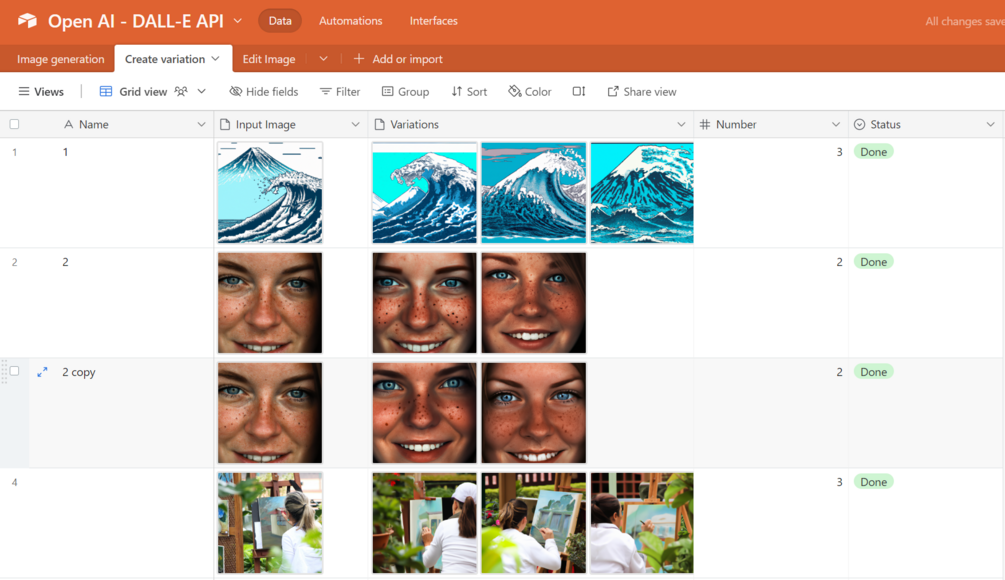Click Share view button
This screenshot has height=580, width=1005.
click(x=642, y=92)
